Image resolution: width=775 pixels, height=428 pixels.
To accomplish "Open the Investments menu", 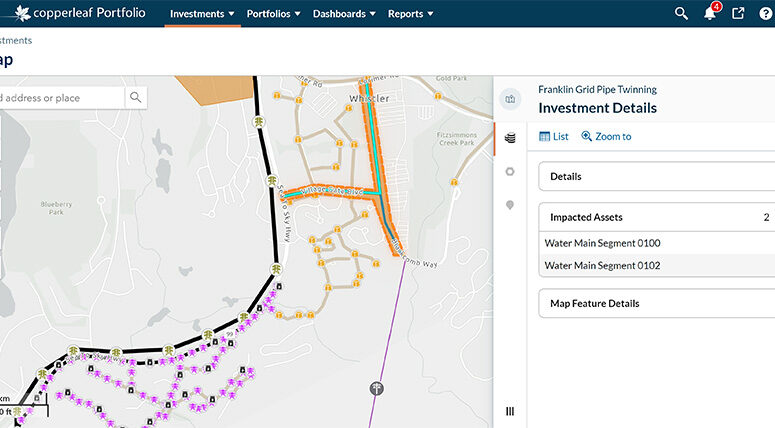I will [202, 14].
